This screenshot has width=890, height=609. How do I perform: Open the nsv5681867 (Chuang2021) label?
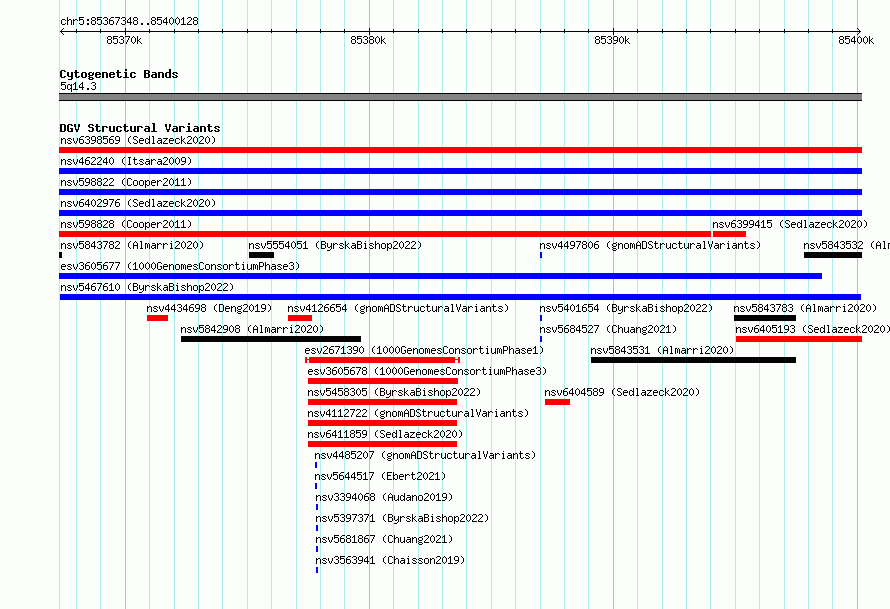tap(384, 539)
